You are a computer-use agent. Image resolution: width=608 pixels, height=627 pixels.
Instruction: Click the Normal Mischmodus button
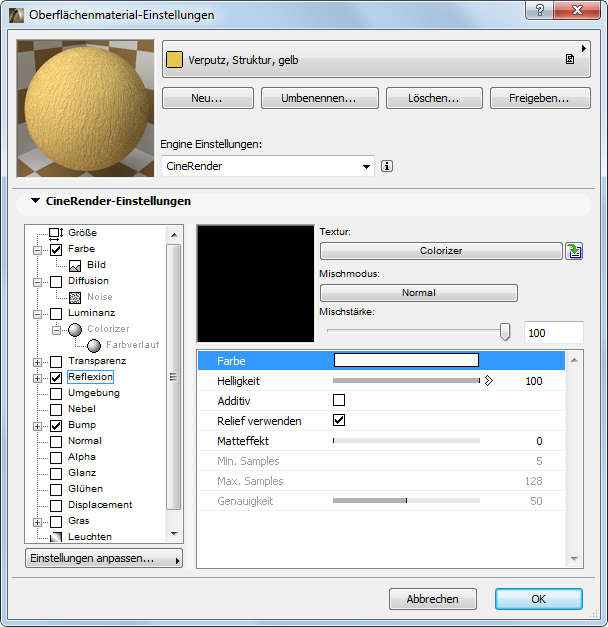(419, 293)
